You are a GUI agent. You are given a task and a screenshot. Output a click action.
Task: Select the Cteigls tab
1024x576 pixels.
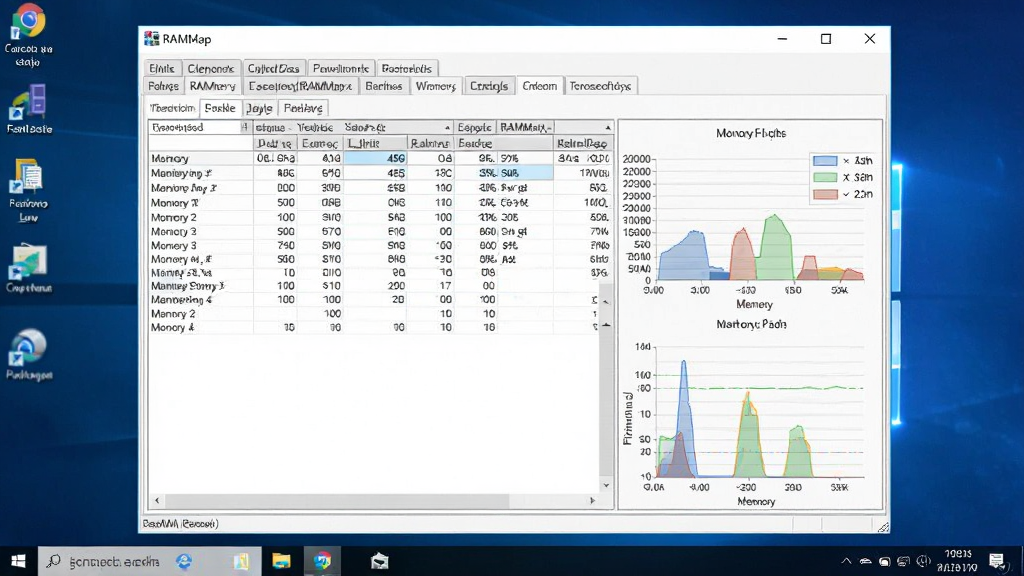point(489,86)
